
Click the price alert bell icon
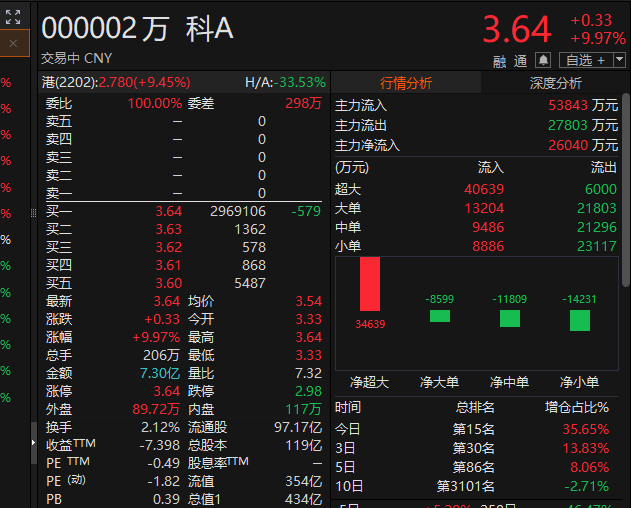[543, 60]
